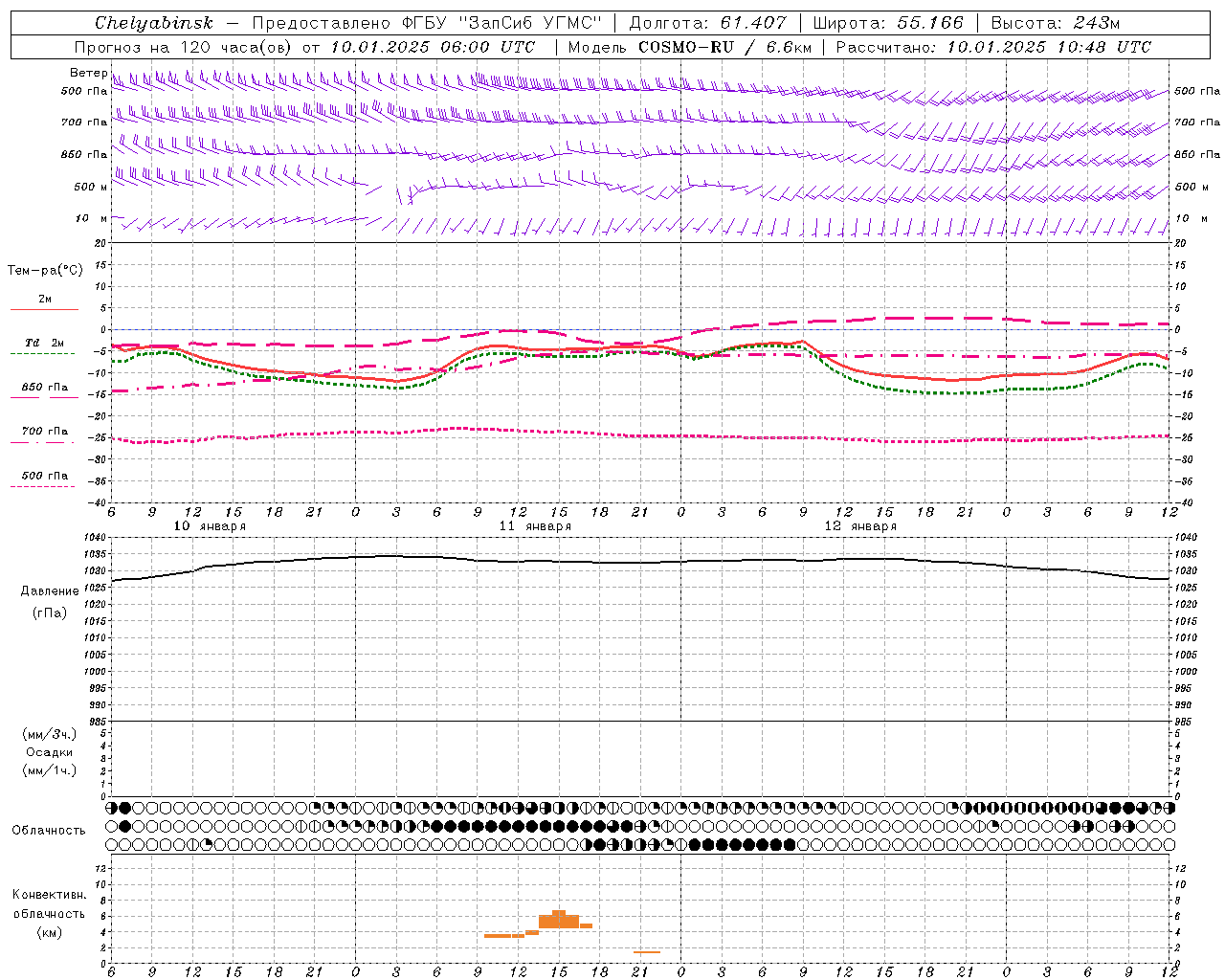This screenshot has height=980, width=1225.
Task: Click the 850 гПа temperature legend entry
Action: 44,388
